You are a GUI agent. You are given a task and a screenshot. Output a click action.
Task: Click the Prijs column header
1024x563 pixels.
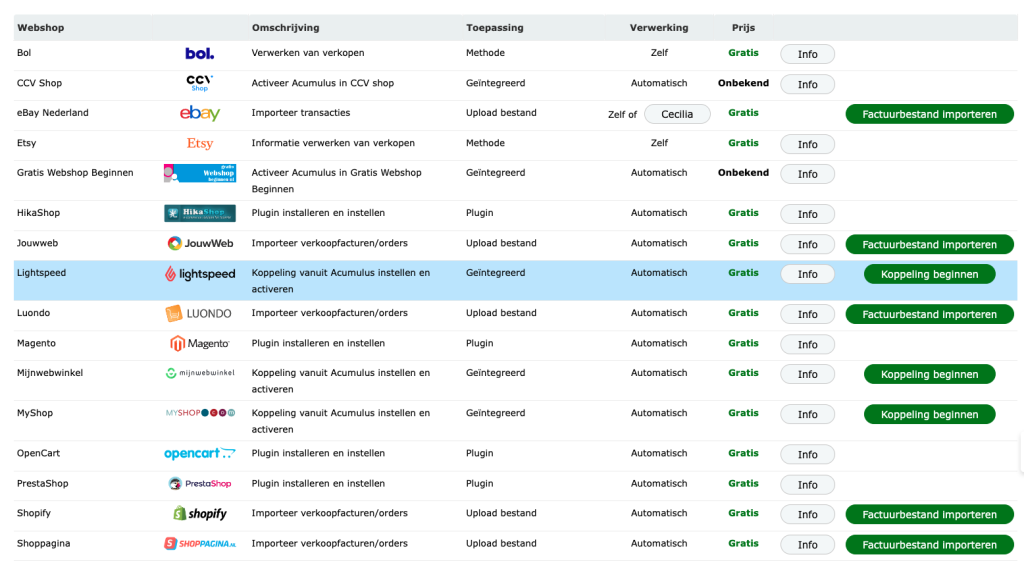pyautogui.click(x=743, y=27)
